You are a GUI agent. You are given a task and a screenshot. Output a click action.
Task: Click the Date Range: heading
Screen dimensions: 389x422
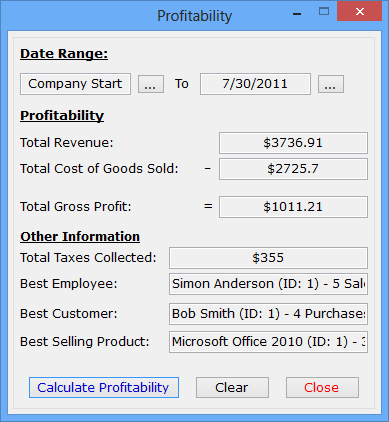64,54
